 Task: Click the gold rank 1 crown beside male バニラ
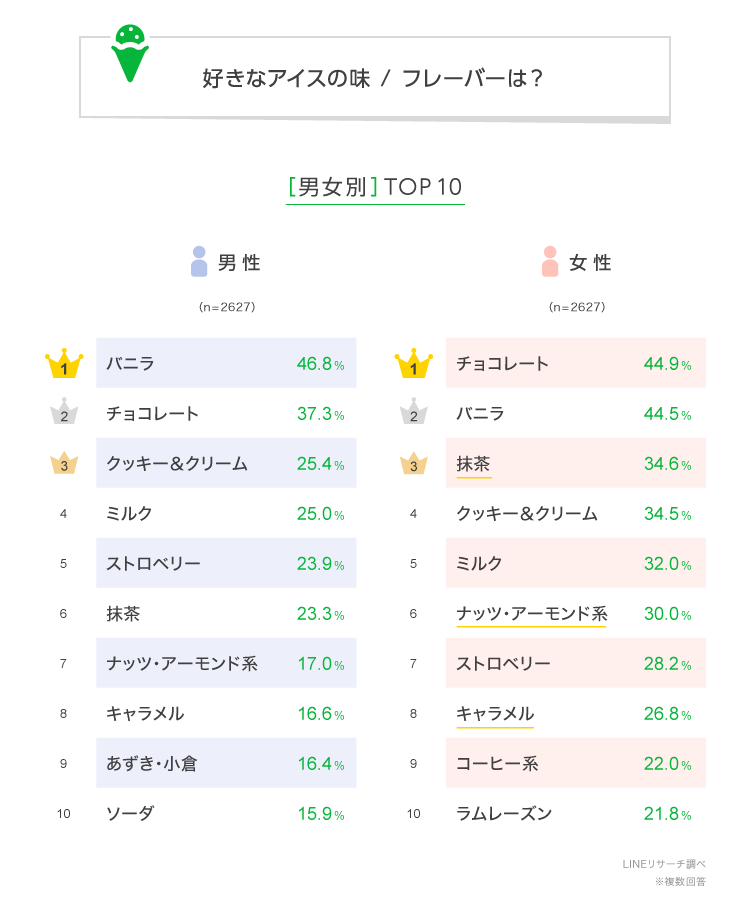coord(64,365)
